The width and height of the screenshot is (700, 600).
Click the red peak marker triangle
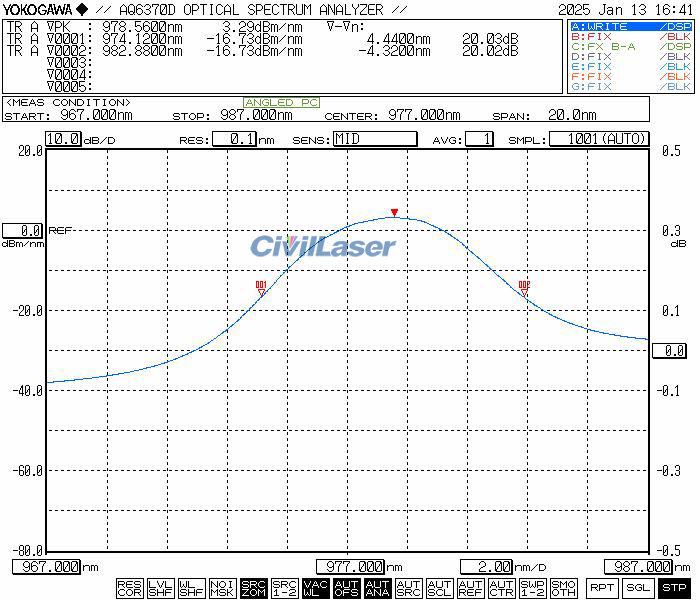pyautogui.click(x=394, y=212)
